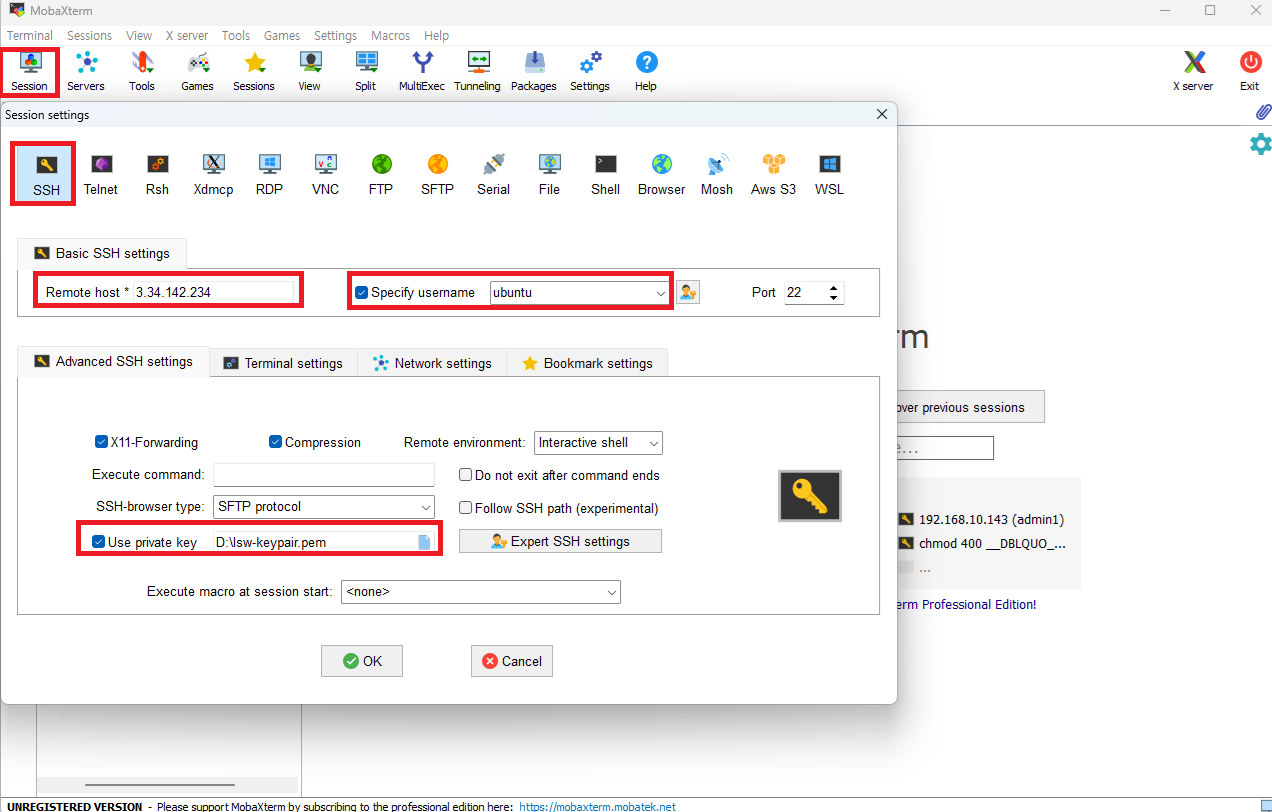The image size is (1272, 812).
Task: Enable Do not exit after command ends
Action: coord(465,475)
